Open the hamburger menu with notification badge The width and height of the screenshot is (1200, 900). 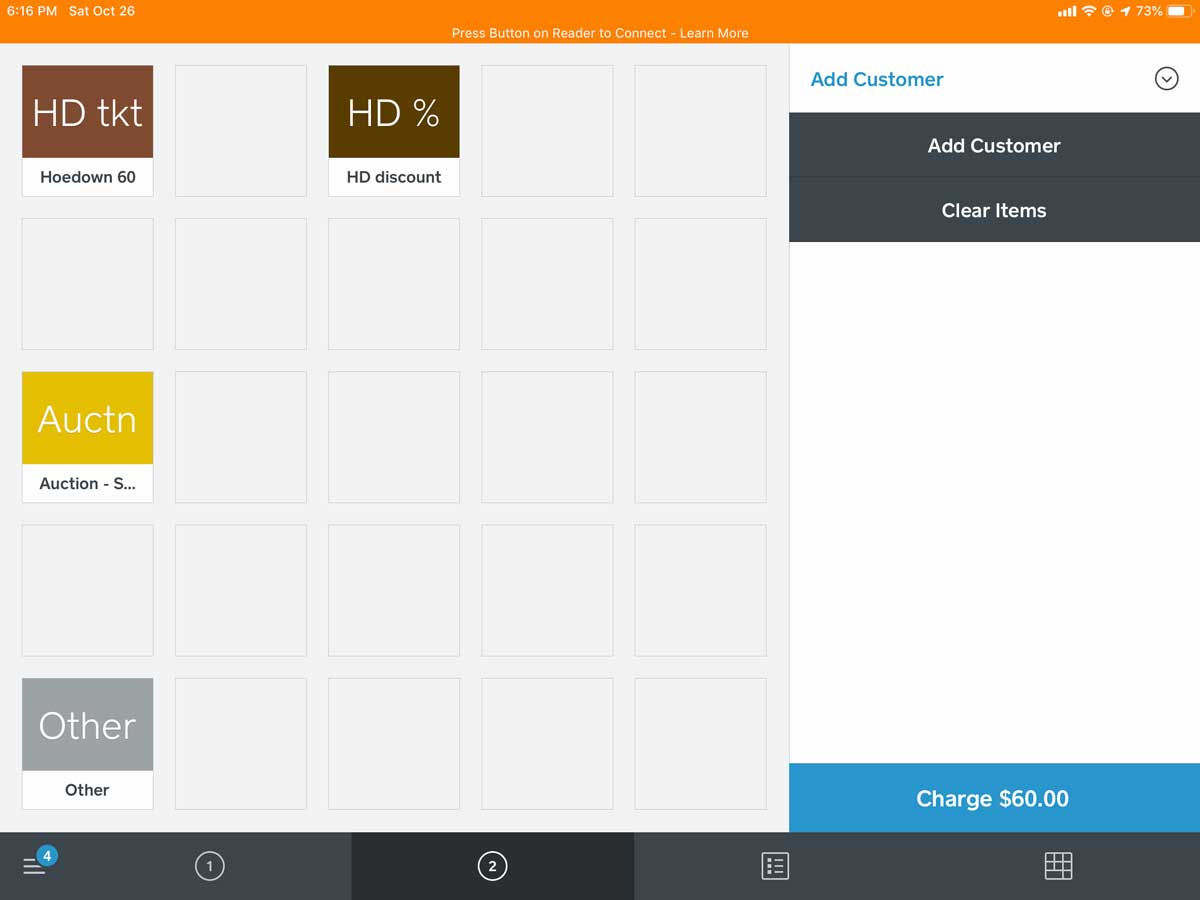coord(37,865)
